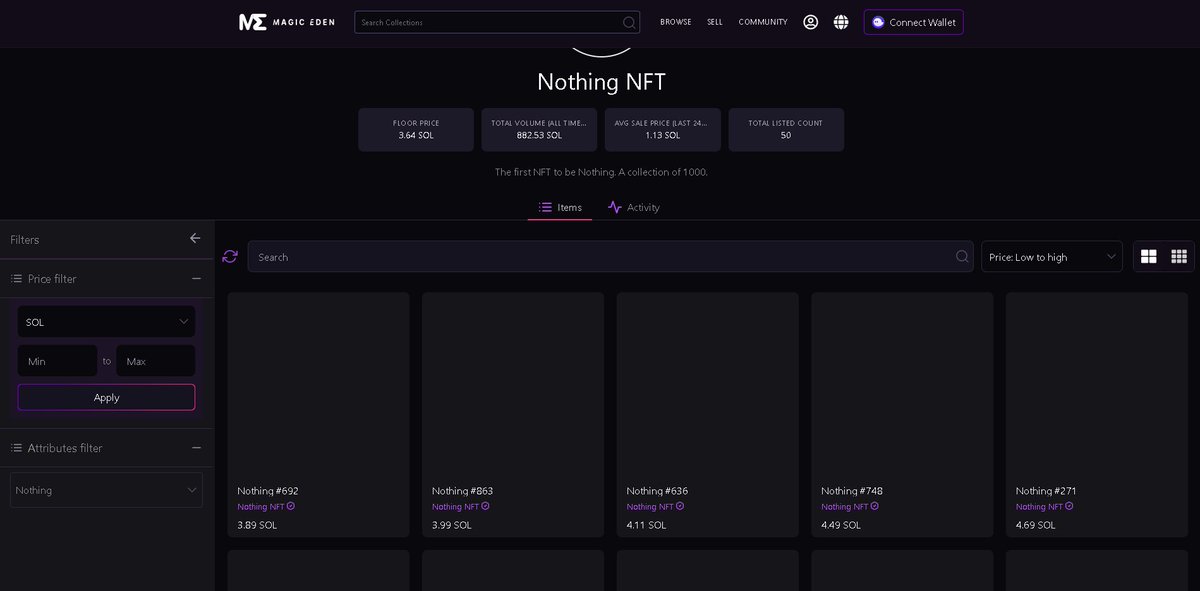Open Nothing NFT link under Nothing #863

click(455, 507)
